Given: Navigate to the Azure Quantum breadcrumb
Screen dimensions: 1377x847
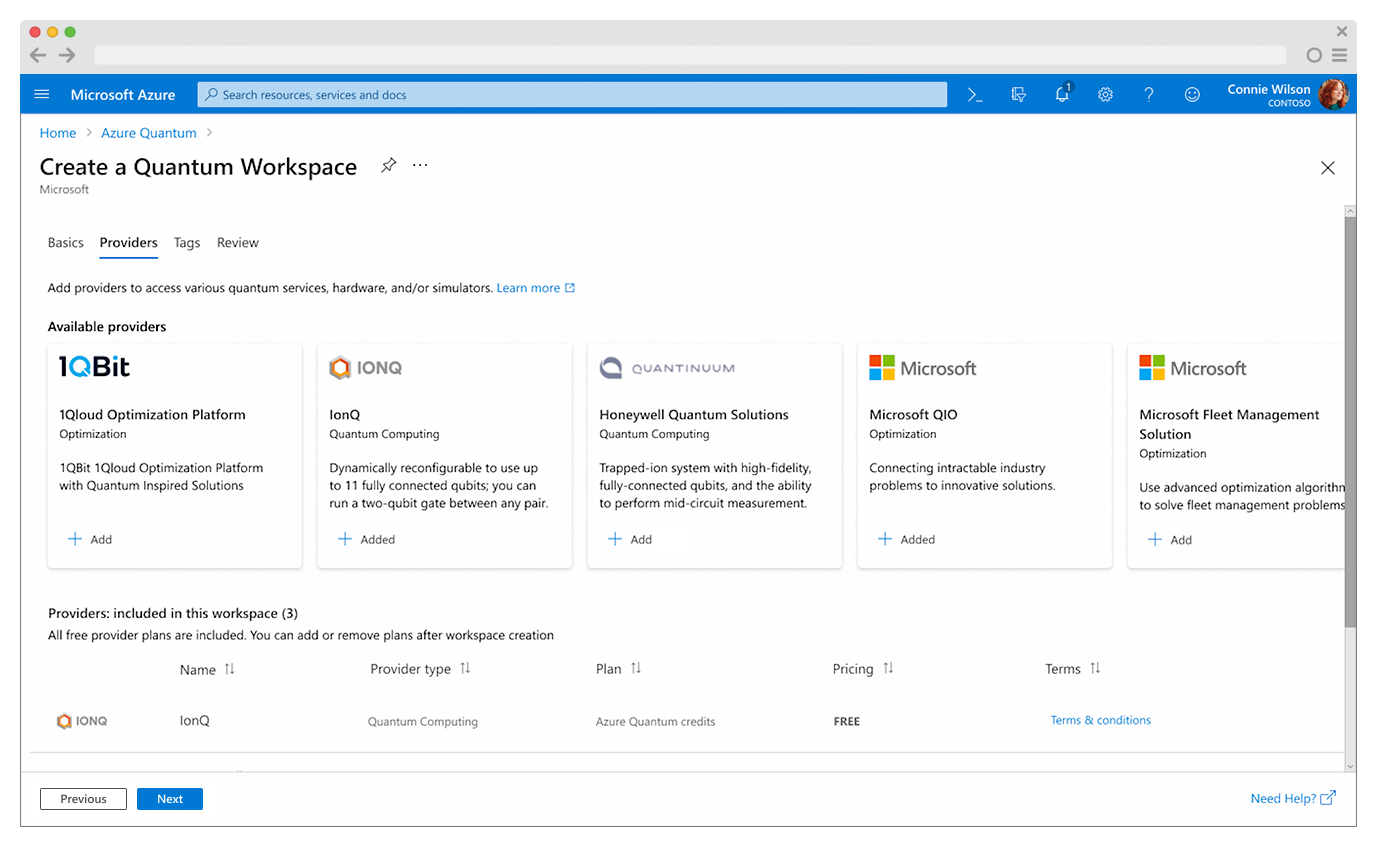Looking at the screenshot, I should pos(149,132).
